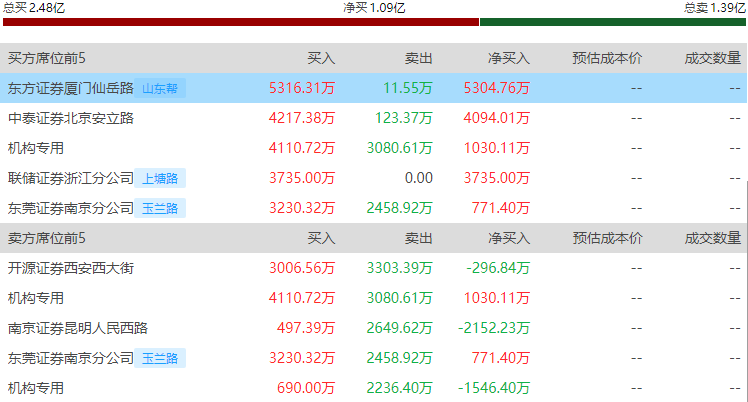Open the 上塘路 tag beside 联储证券浙江分公司
748x402 pixels.
click(160, 178)
